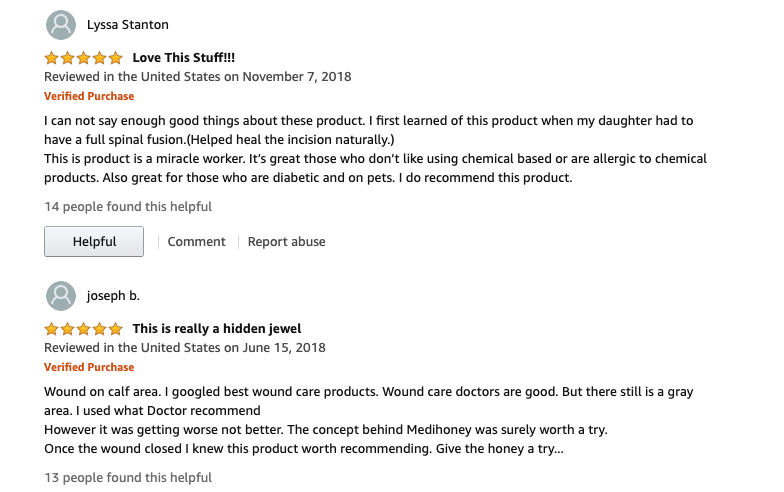Open 'This is really a hidden jewel' title

(216, 329)
